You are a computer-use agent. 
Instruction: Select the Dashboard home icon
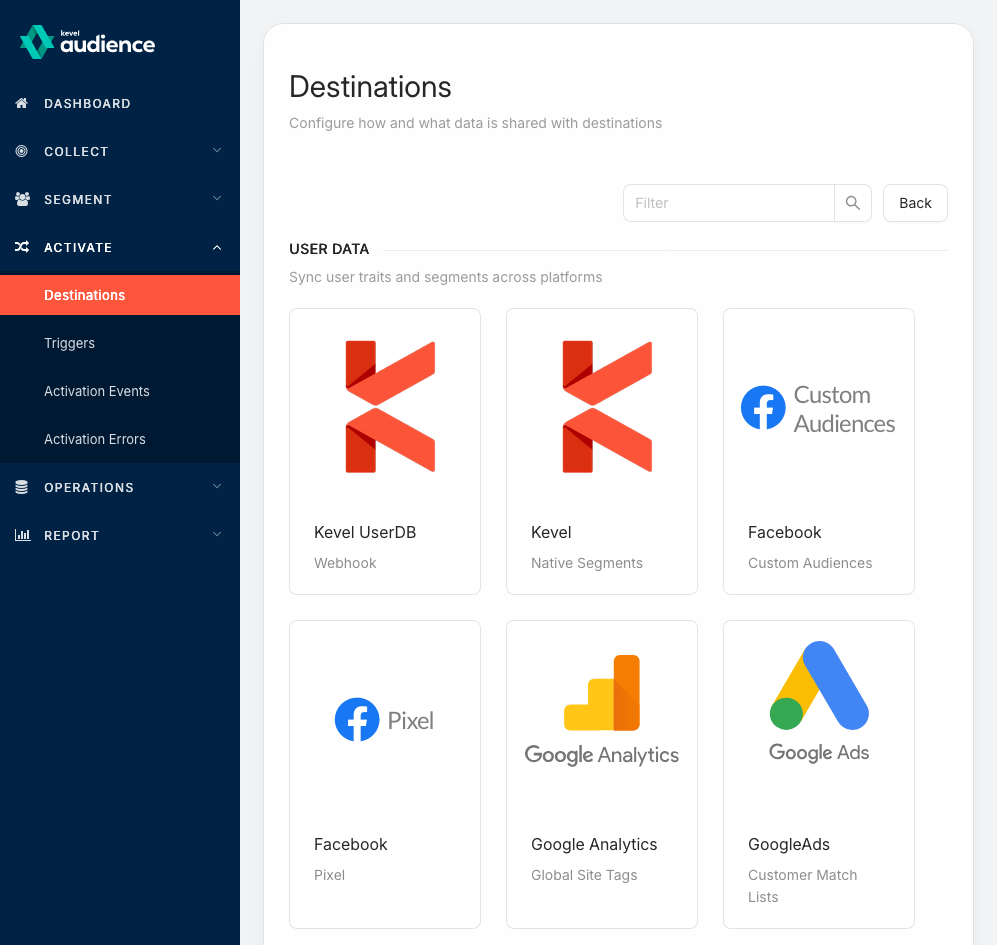coord(21,103)
